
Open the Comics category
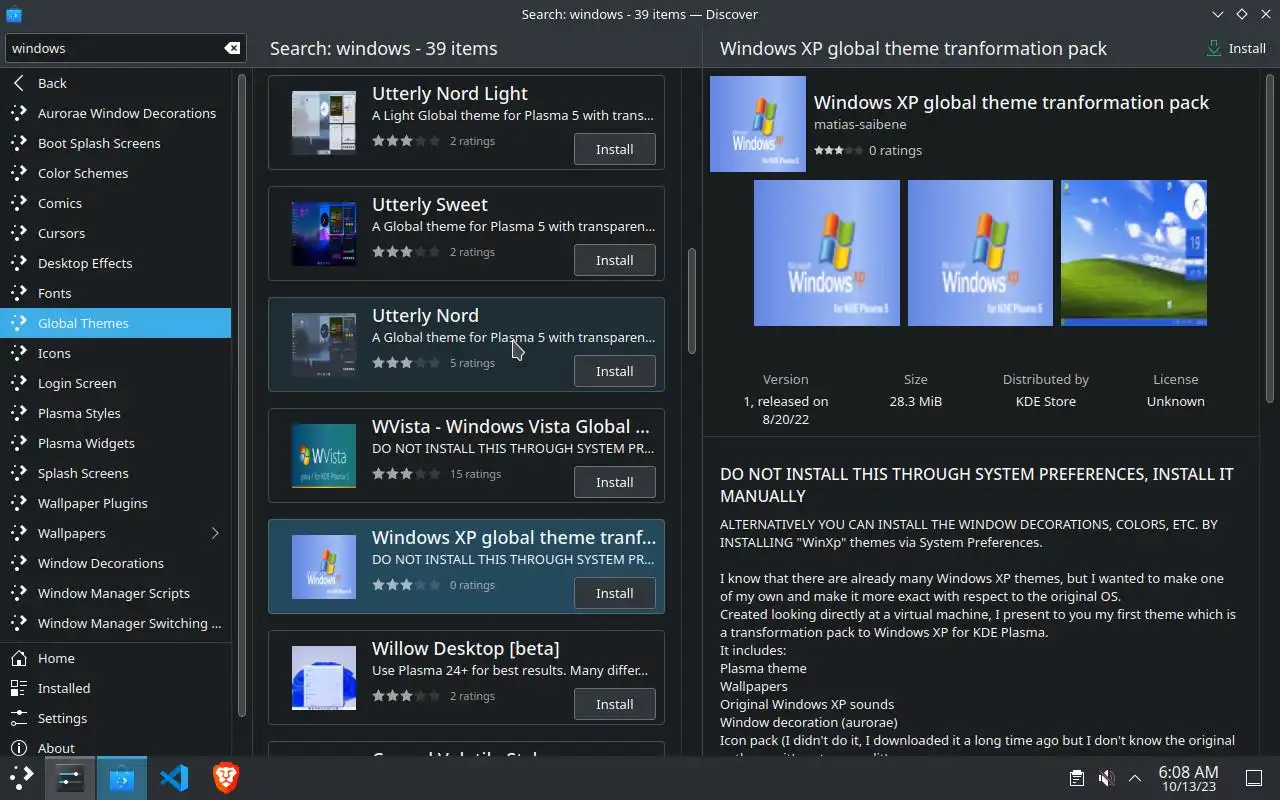[x=115, y=203]
